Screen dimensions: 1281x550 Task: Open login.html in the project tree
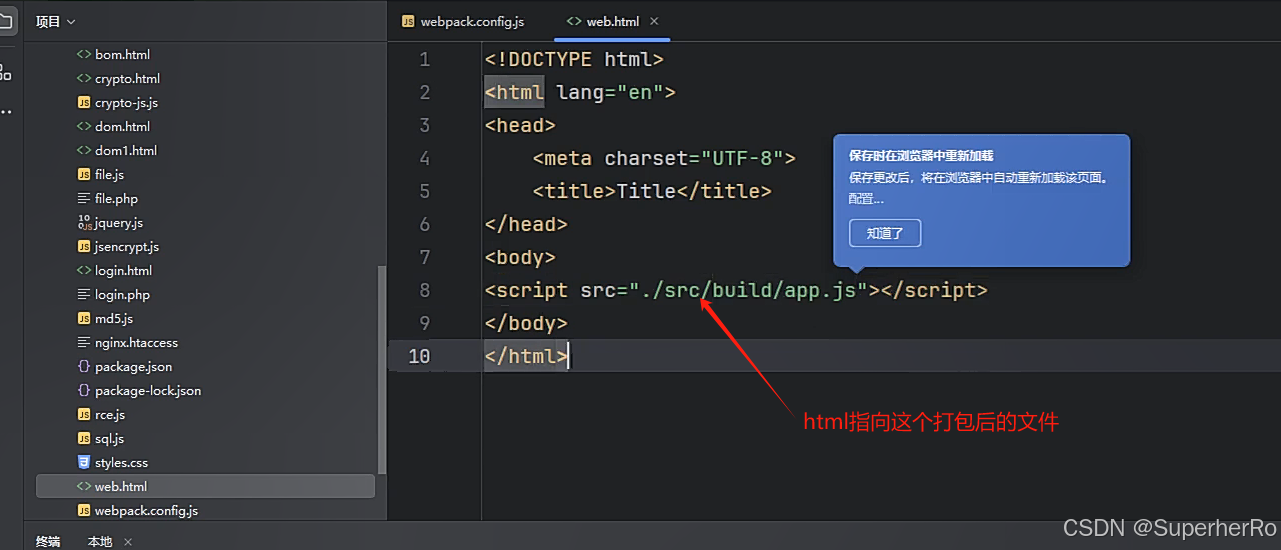[123, 271]
